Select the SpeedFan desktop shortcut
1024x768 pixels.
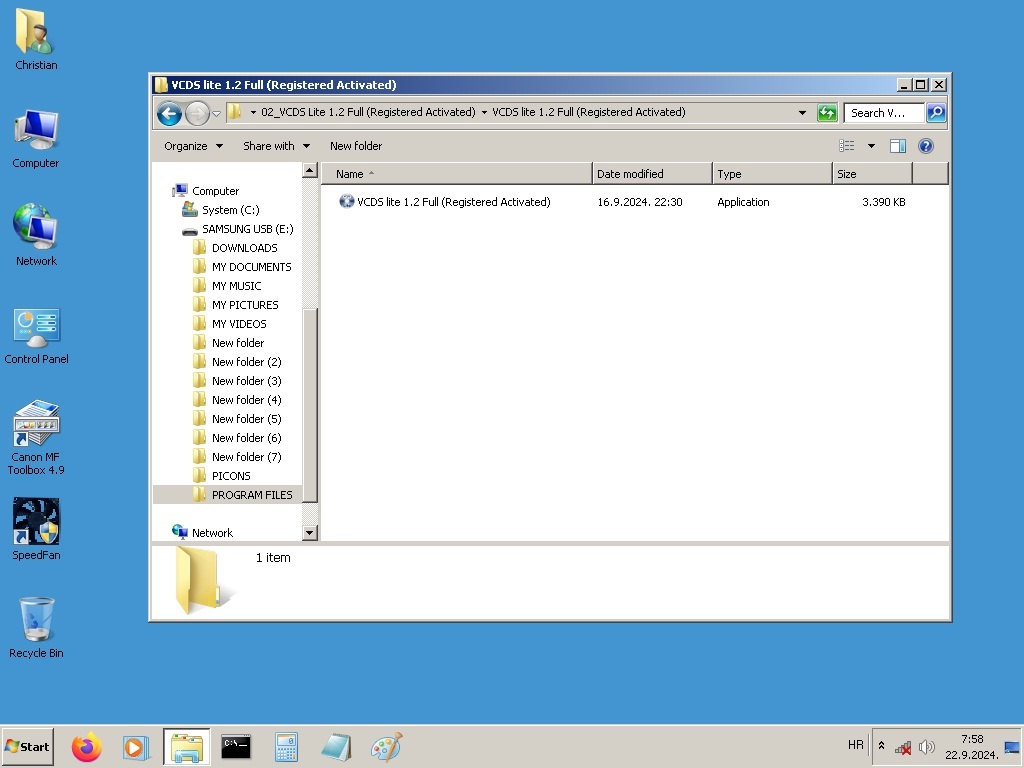(x=36, y=529)
